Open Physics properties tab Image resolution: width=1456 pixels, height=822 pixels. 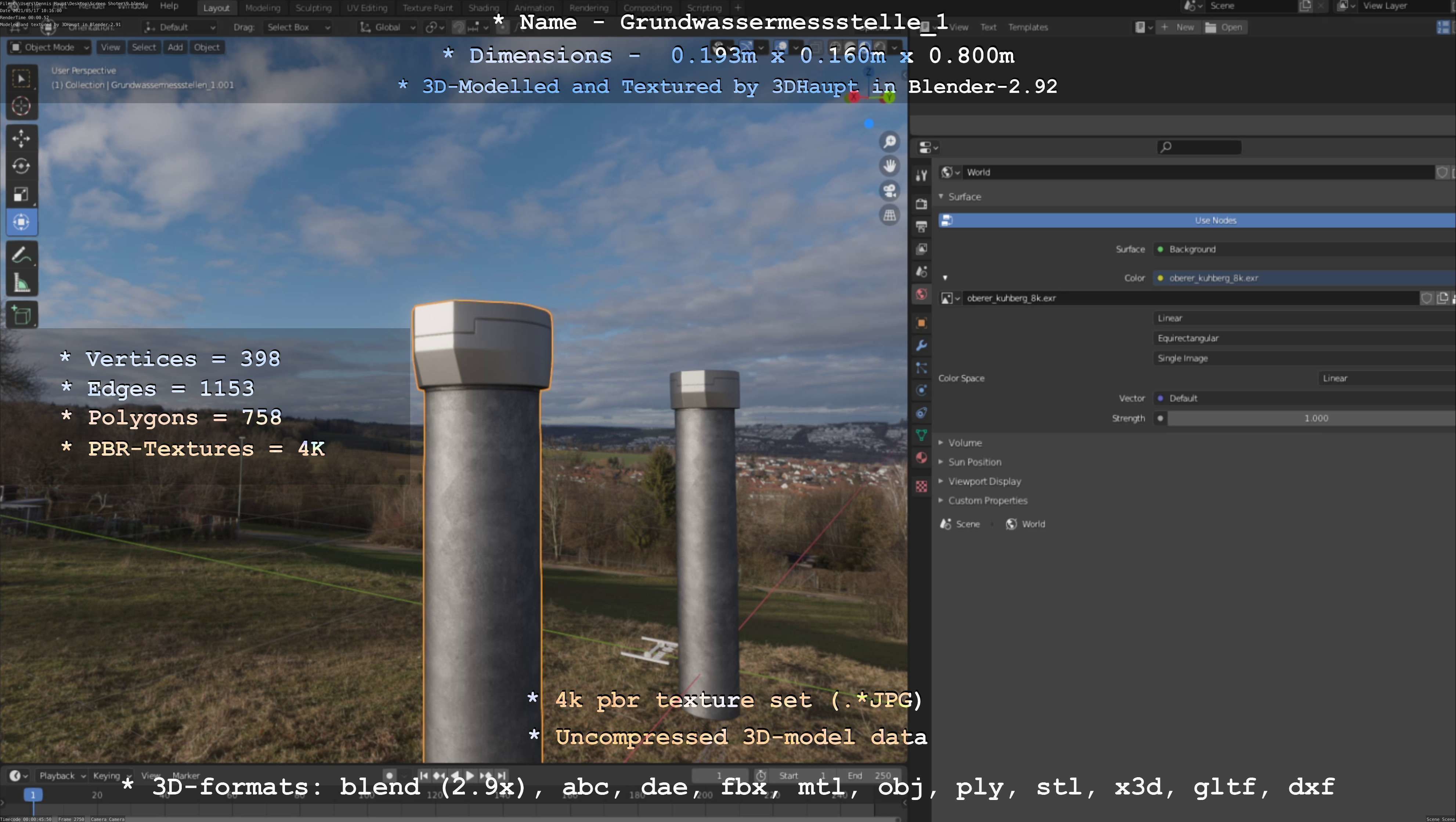coord(921,390)
